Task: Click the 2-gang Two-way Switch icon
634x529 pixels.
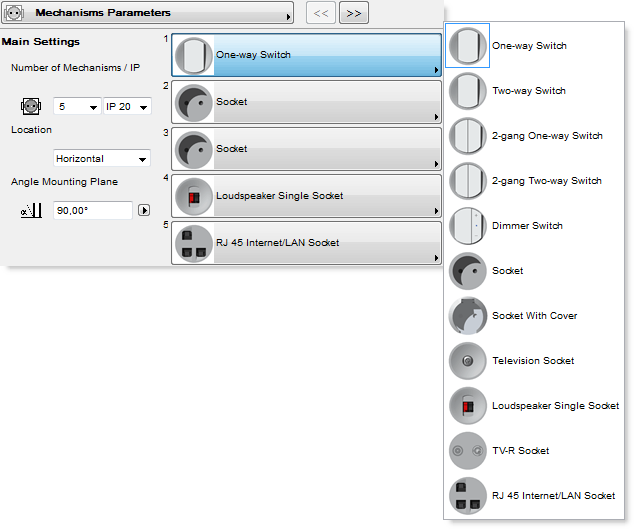Action: pos(468,181)
